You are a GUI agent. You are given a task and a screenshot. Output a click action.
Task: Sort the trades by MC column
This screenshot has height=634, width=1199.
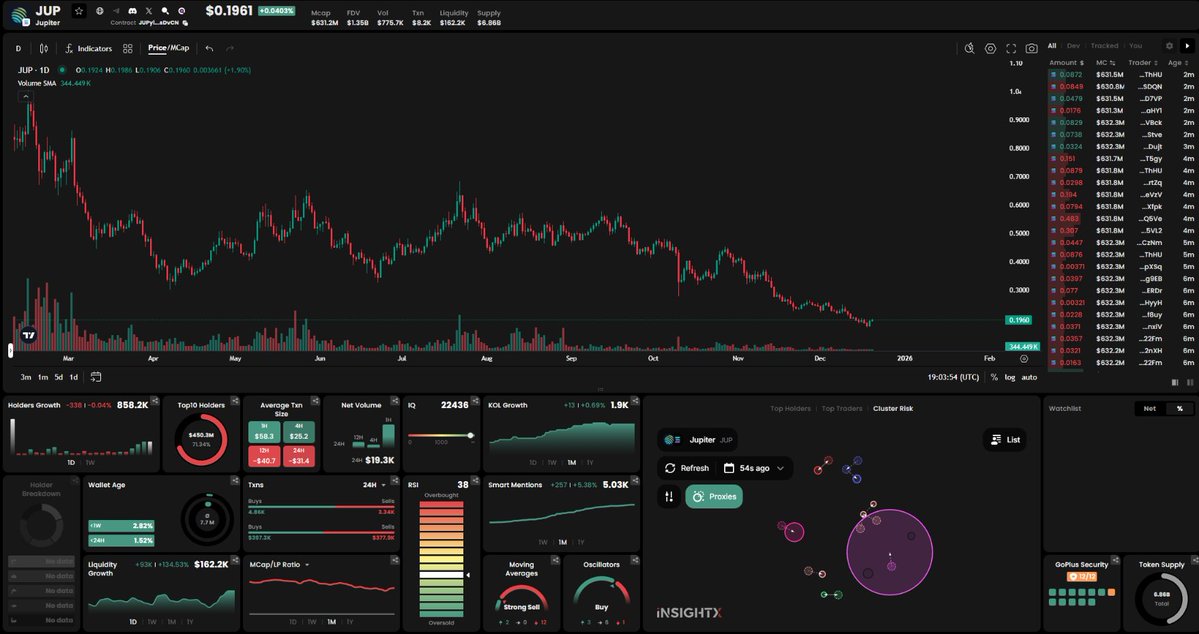(x=1105, y=63)
